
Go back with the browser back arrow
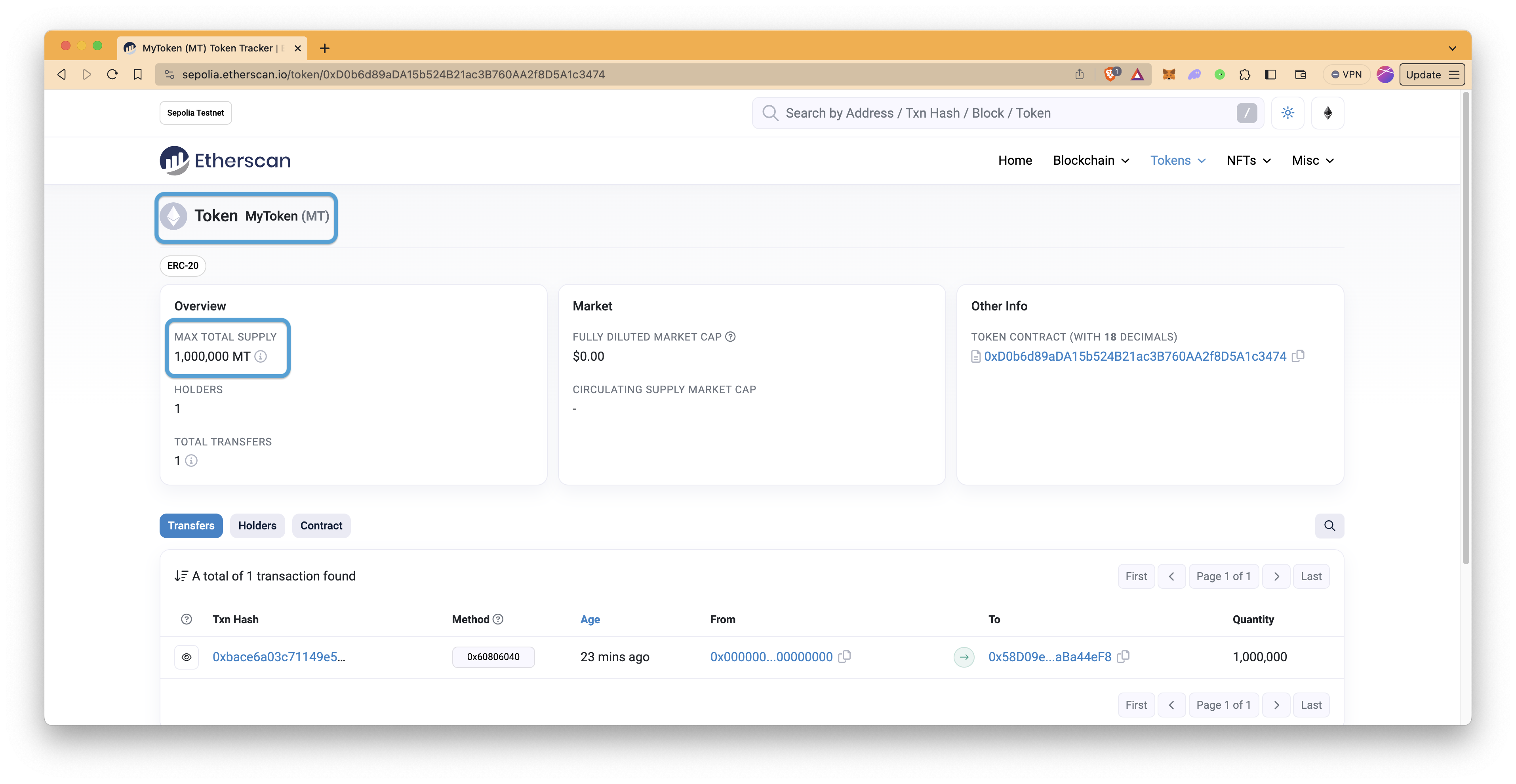pos(61,74)
